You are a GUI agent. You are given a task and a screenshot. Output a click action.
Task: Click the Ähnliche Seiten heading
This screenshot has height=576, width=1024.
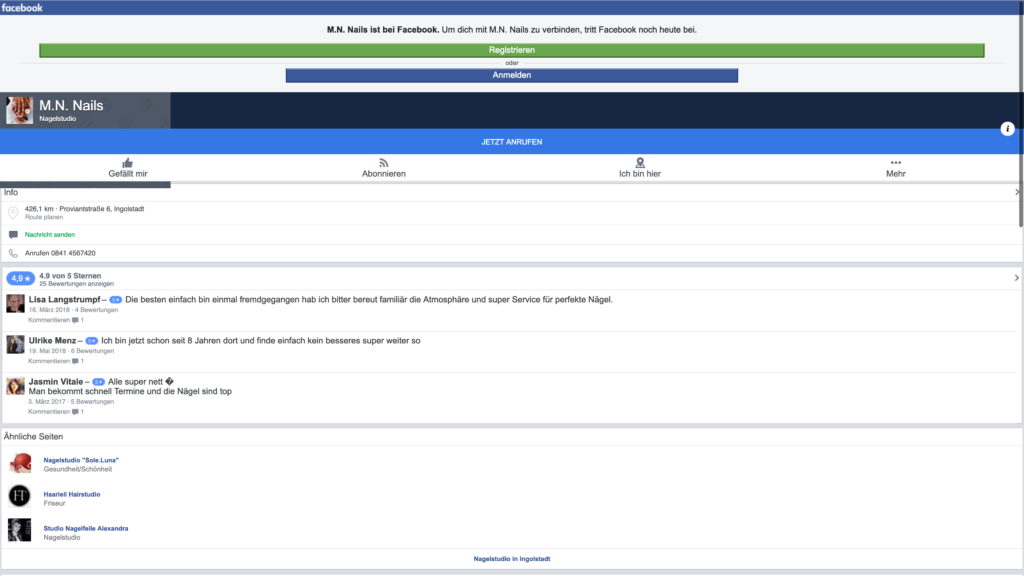coord(33,436)
